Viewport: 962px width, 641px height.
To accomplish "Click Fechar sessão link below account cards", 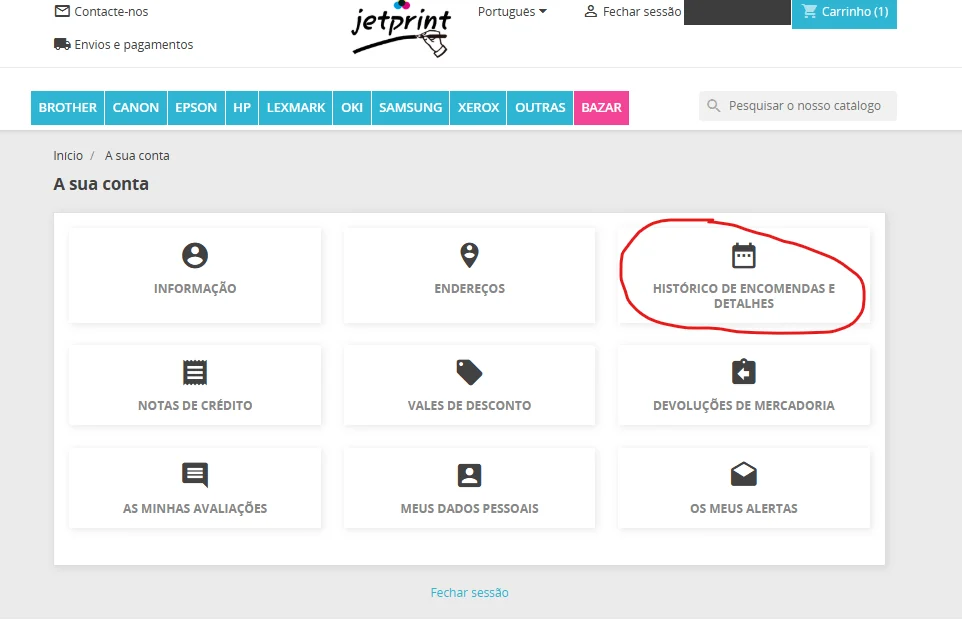I will (x=469, y=593).
